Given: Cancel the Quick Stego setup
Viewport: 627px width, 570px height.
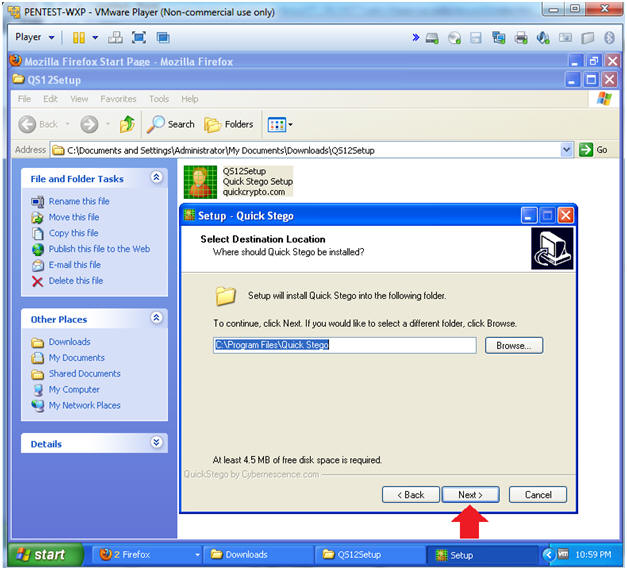Looking at the screenshot, I should click(538, 494).
